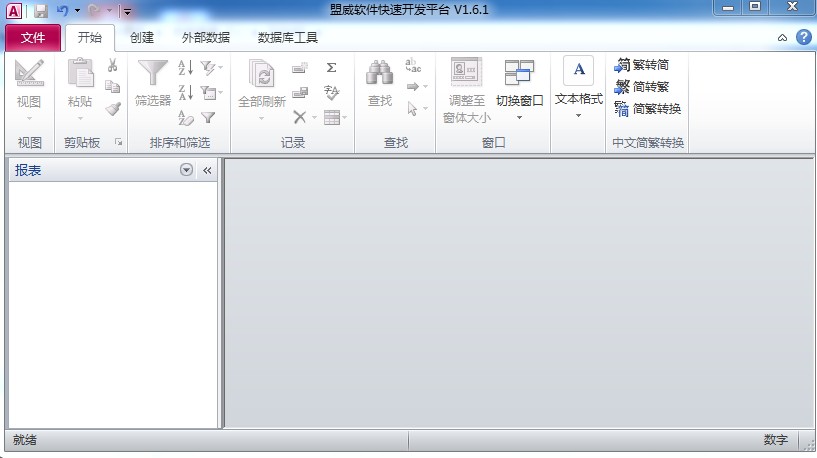Open the 文本格式 text formatting menu

(578, 87)
